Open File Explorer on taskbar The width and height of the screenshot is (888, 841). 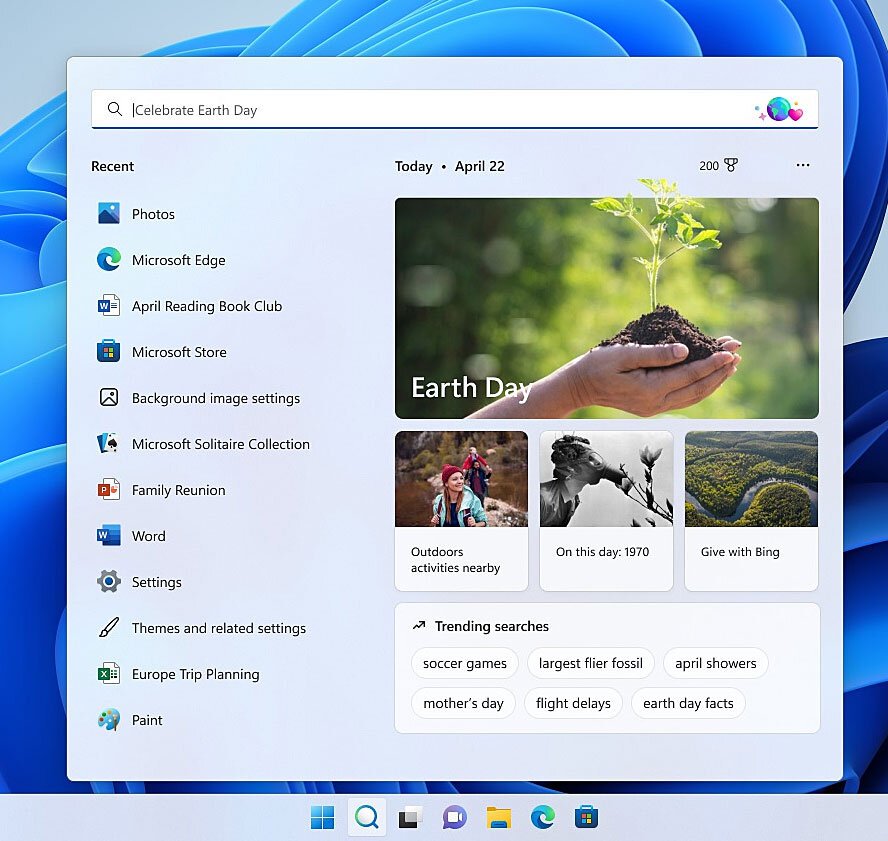pyautogui.click(x=498, y=818)
